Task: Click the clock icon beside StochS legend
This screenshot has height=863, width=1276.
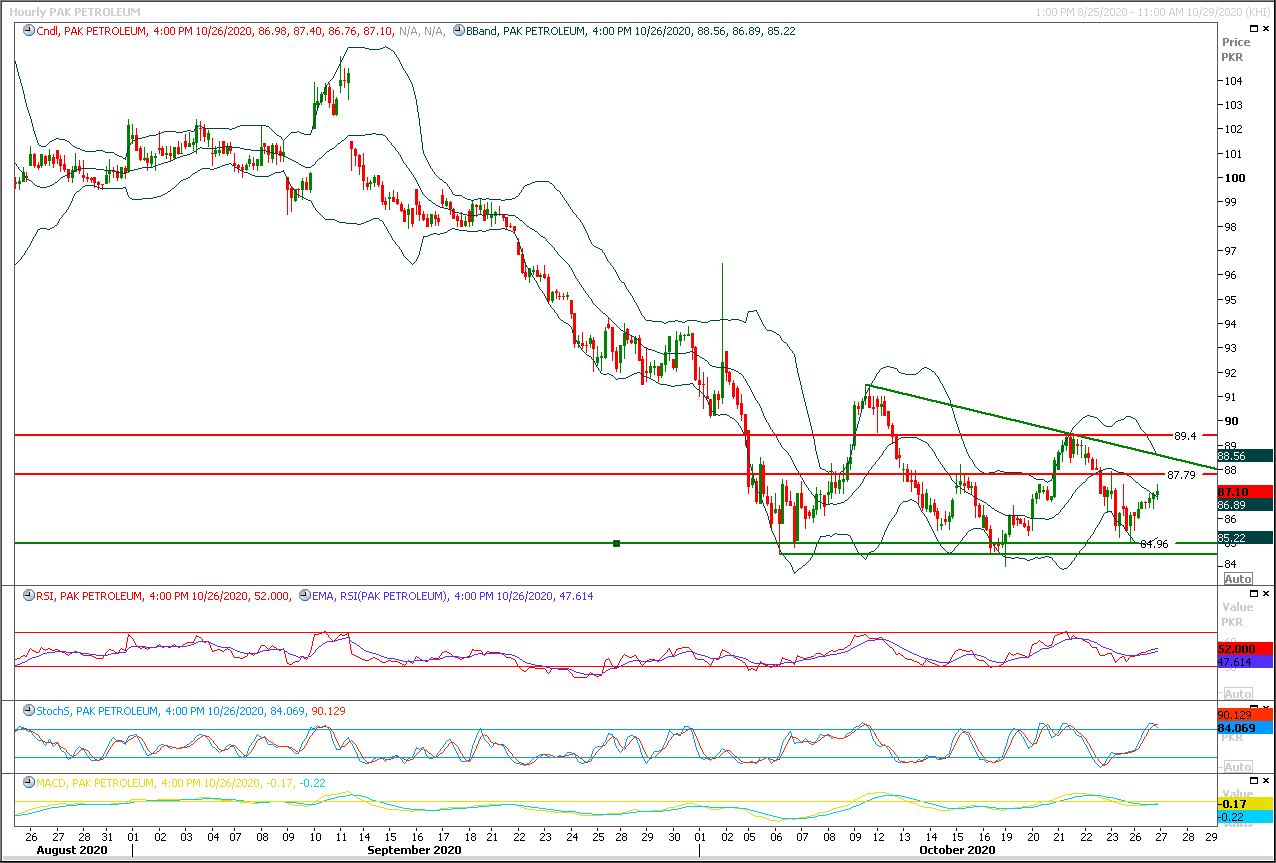Action: [x=28, y=711]
